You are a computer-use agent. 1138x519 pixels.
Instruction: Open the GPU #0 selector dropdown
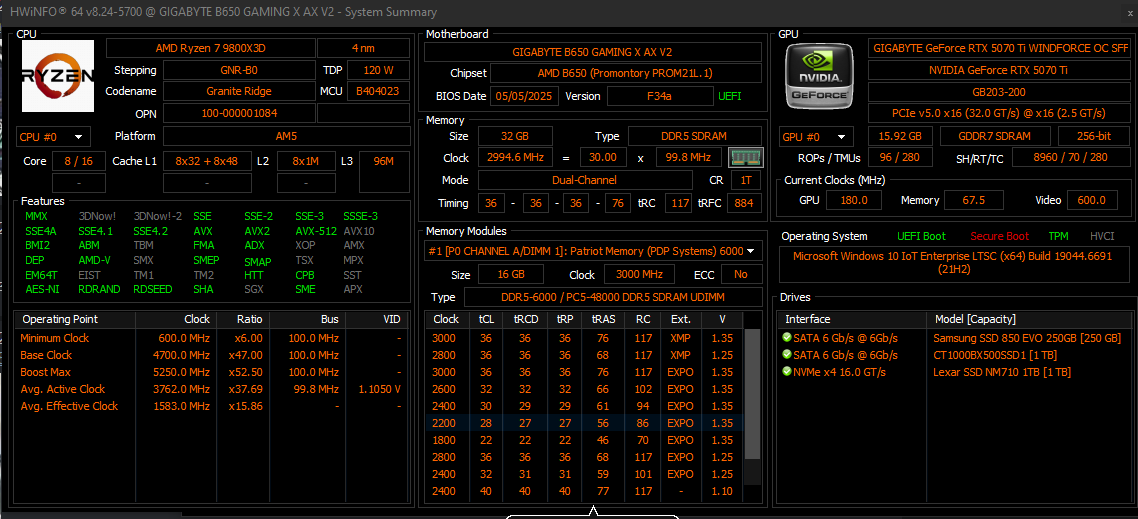[x=816, y=136]
